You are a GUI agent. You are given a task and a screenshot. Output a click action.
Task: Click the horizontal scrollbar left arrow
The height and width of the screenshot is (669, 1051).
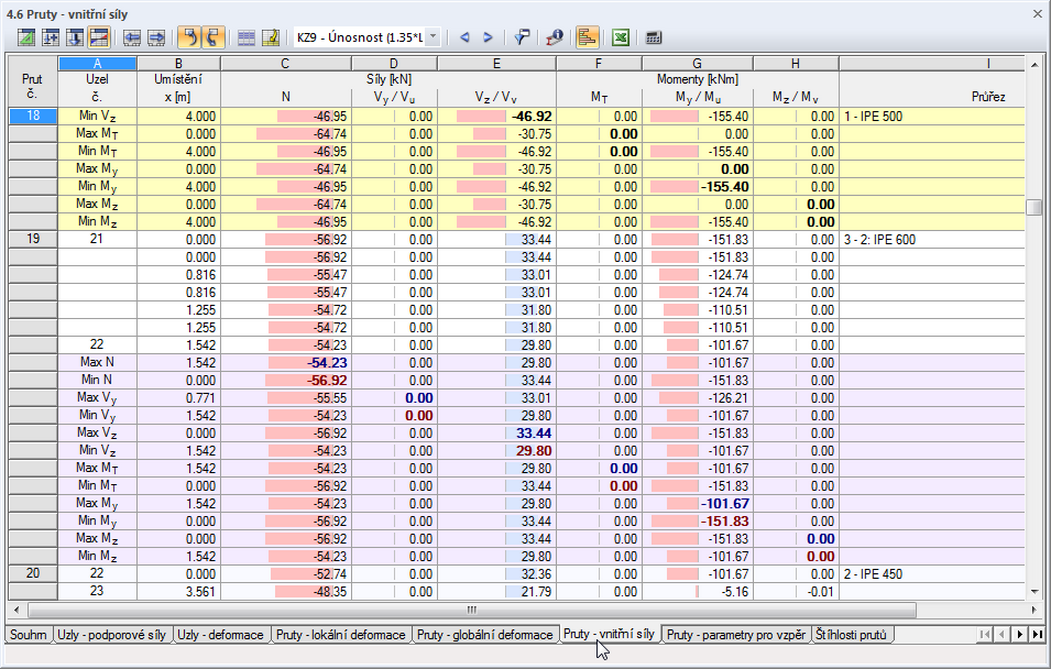click(x=16, y=610)
